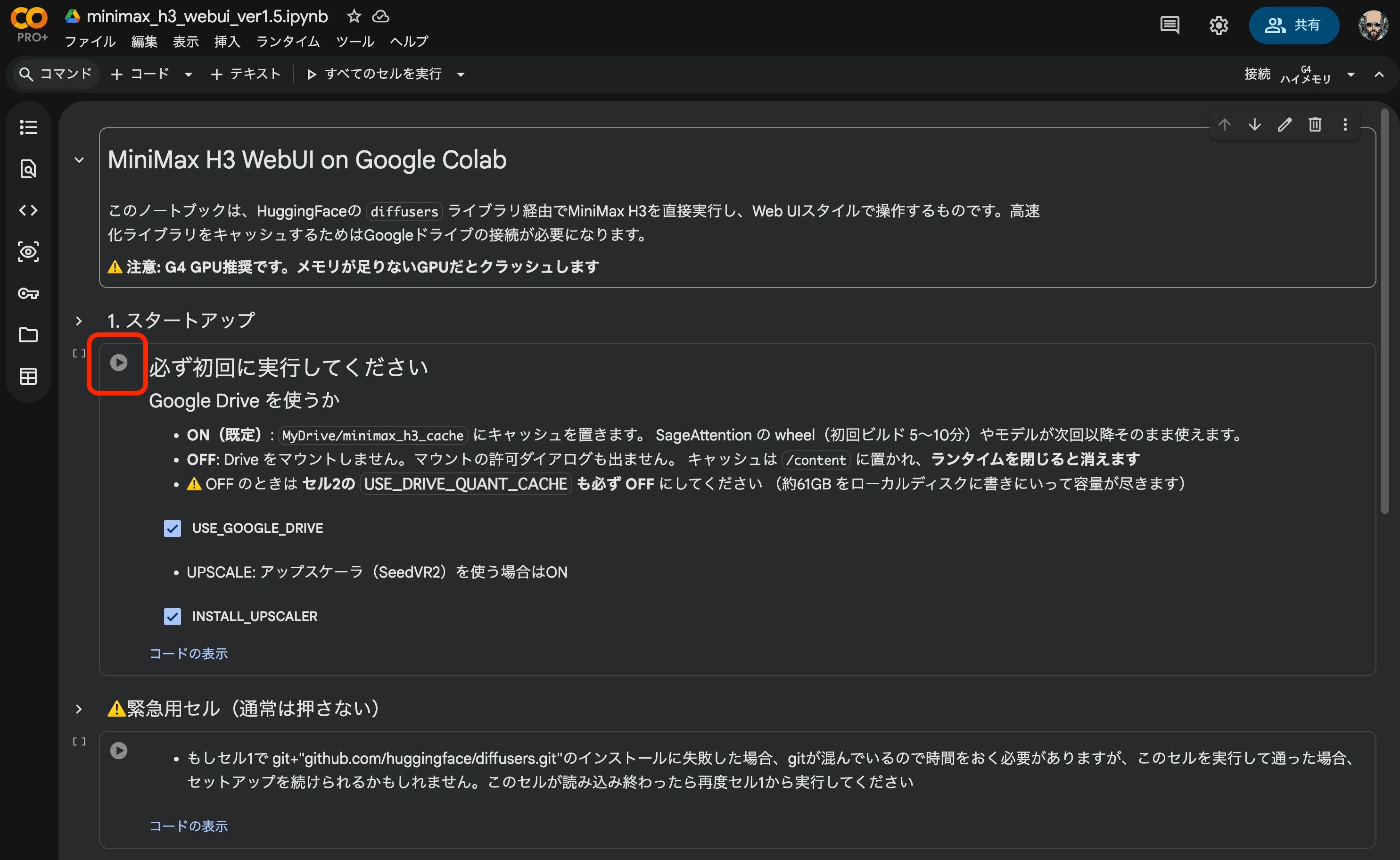
Task: Open more cell actions three-dot menu
Action: [x=1345, y=124]
